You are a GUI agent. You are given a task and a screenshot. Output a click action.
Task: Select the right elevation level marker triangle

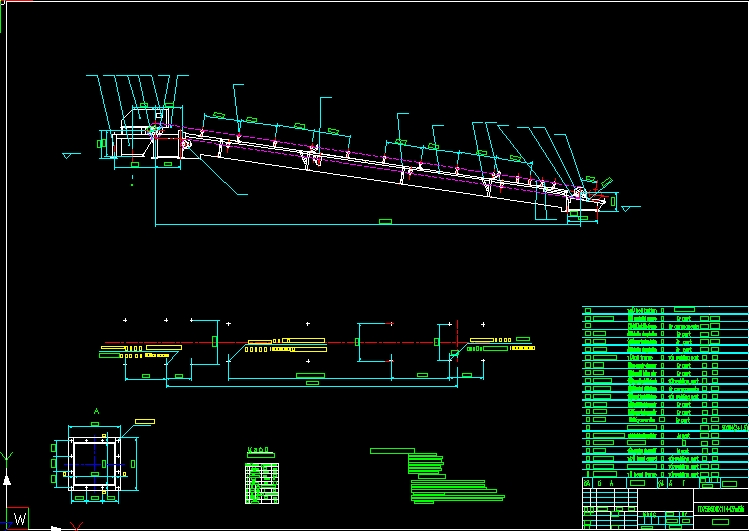[626, 209]
